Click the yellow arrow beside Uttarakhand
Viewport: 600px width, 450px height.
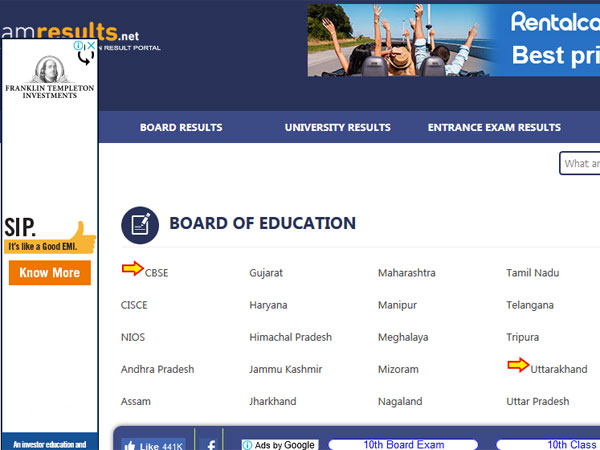[x=517, y=365]
